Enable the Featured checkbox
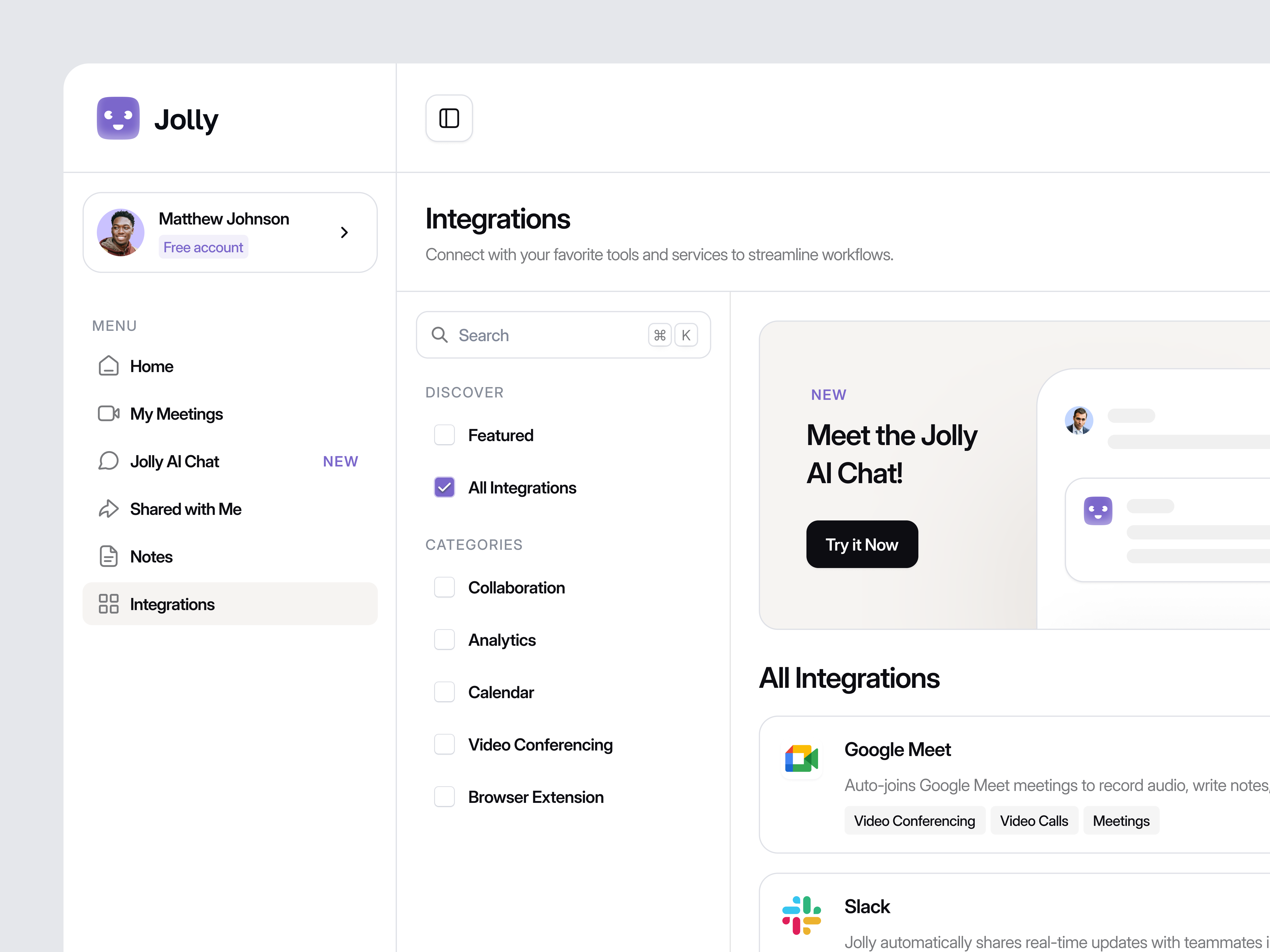This screenshot has height=952, width=1270. 444,435
